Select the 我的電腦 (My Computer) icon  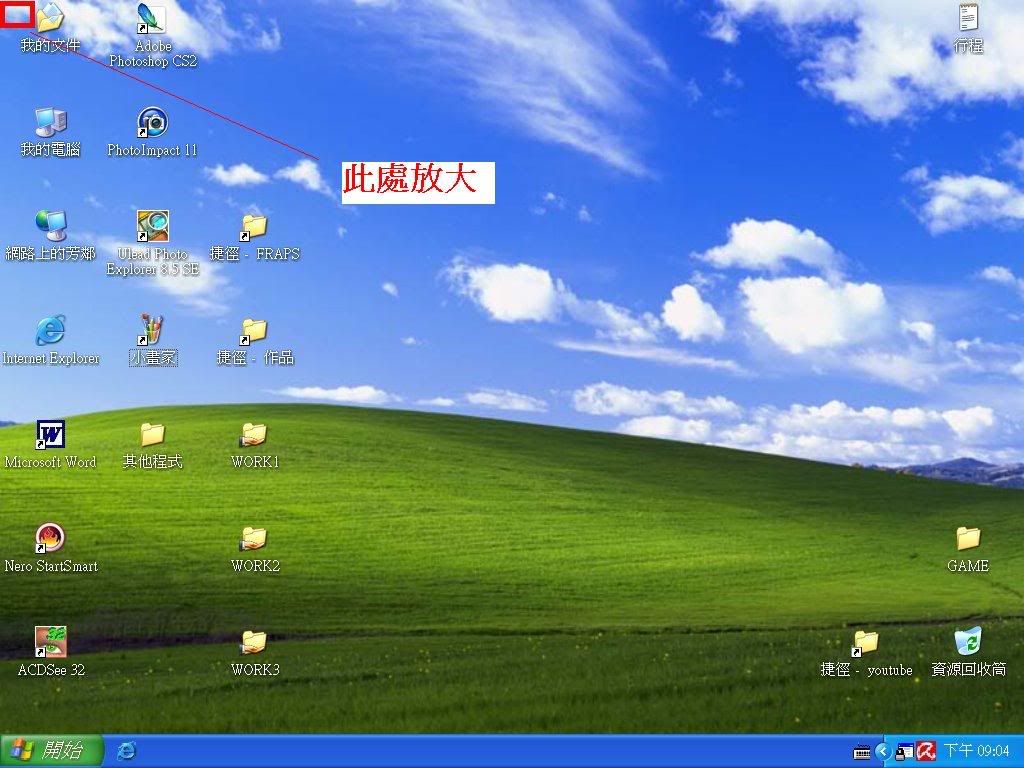click(50, 124)
